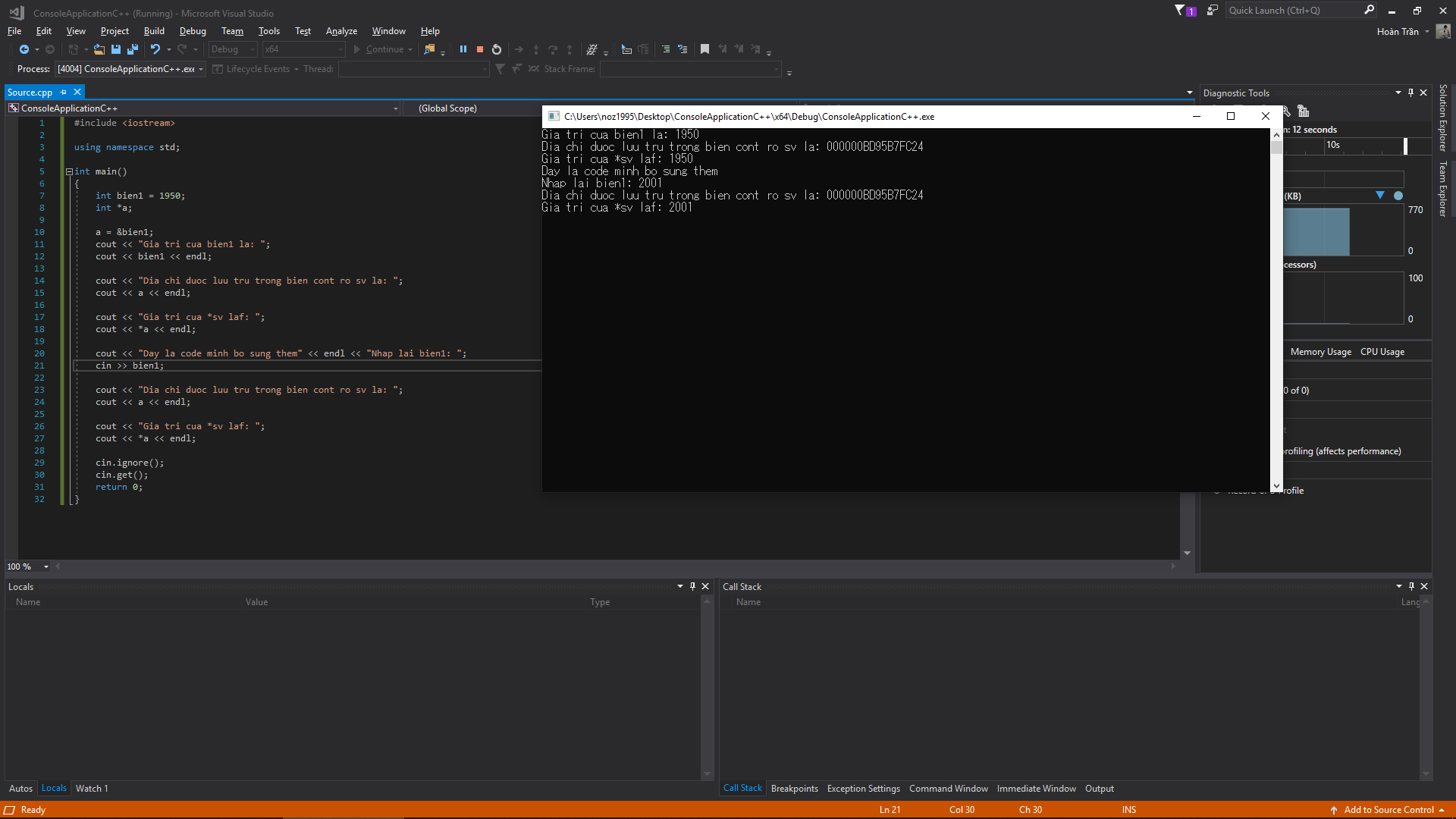Click the Undo arrow icon
The height and width of the screenshot is (819, 1456).
point(155,49)
